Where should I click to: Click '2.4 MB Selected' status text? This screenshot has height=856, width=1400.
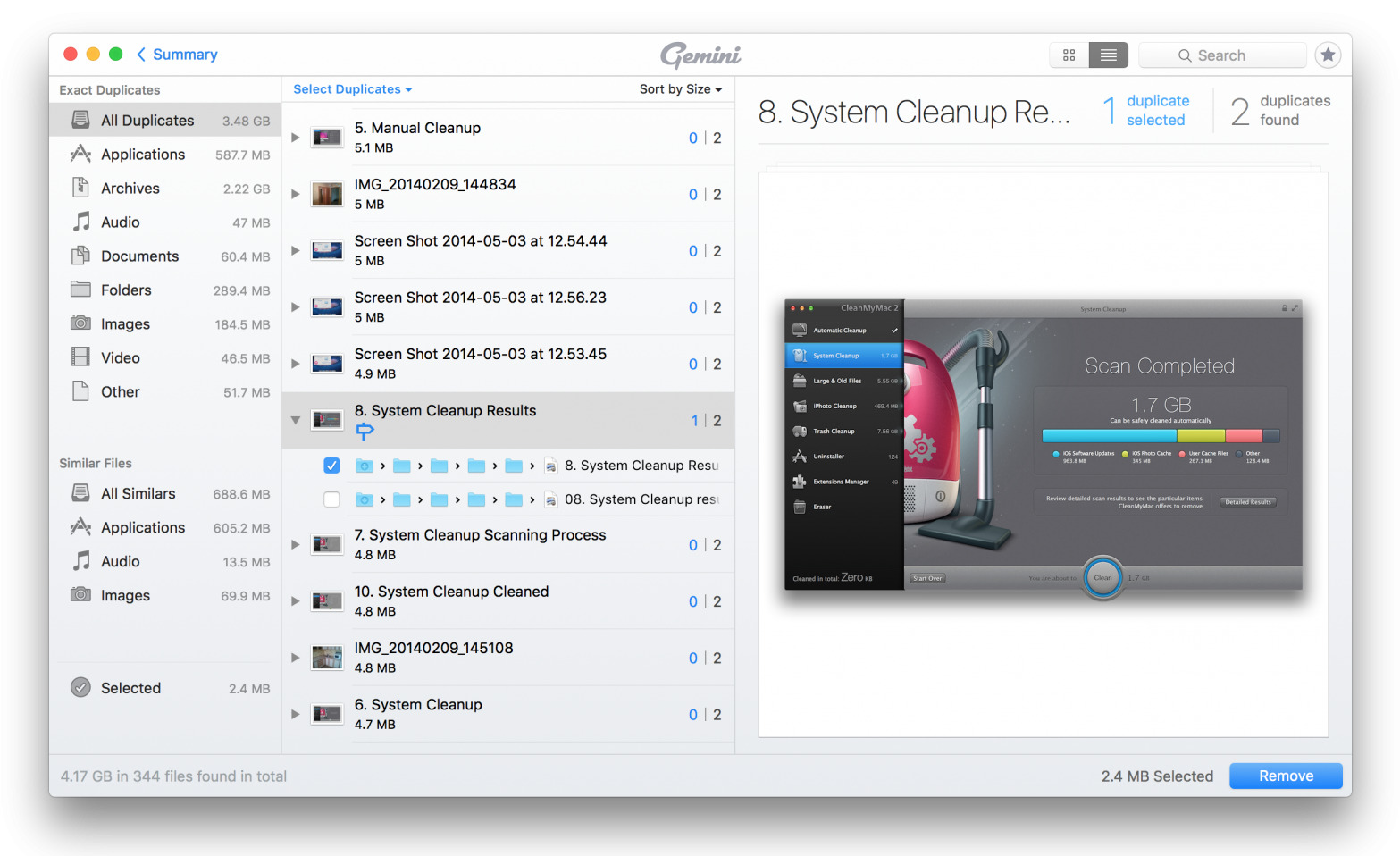pos(1157,776)
